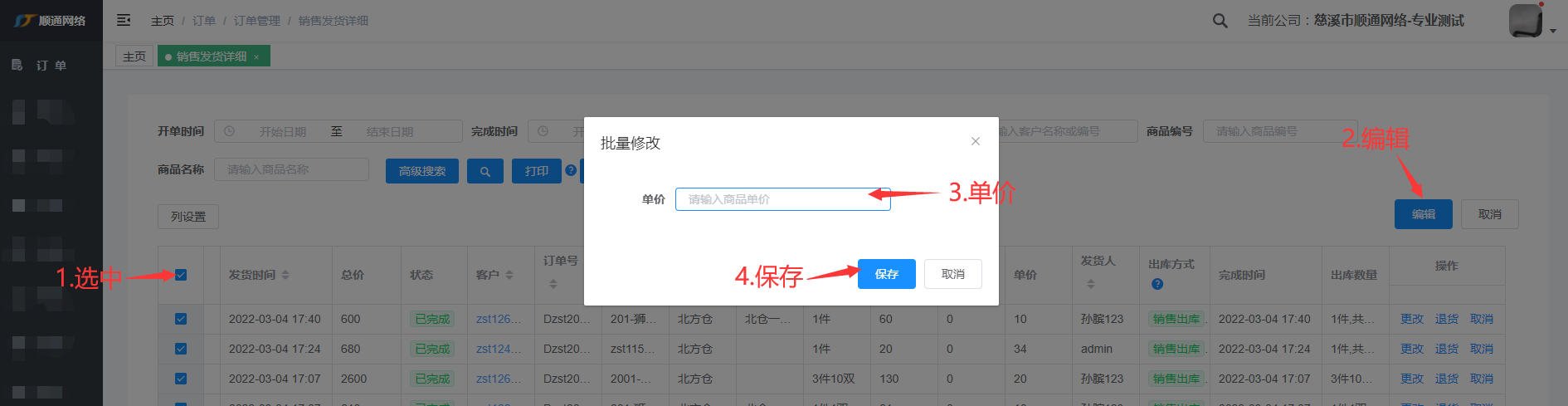Screen dimensions: 1568x406
Task: Switch to the 主页 tab
Action: [x=134, y=56]
